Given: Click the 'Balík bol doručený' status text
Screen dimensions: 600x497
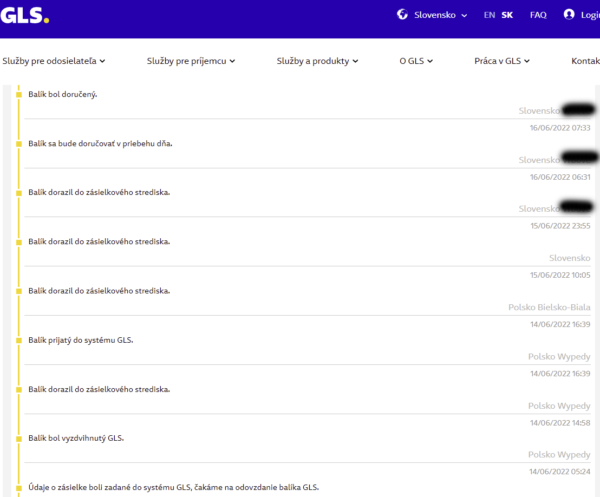Looking at the screenshot, I should click(x=69, y=94).
